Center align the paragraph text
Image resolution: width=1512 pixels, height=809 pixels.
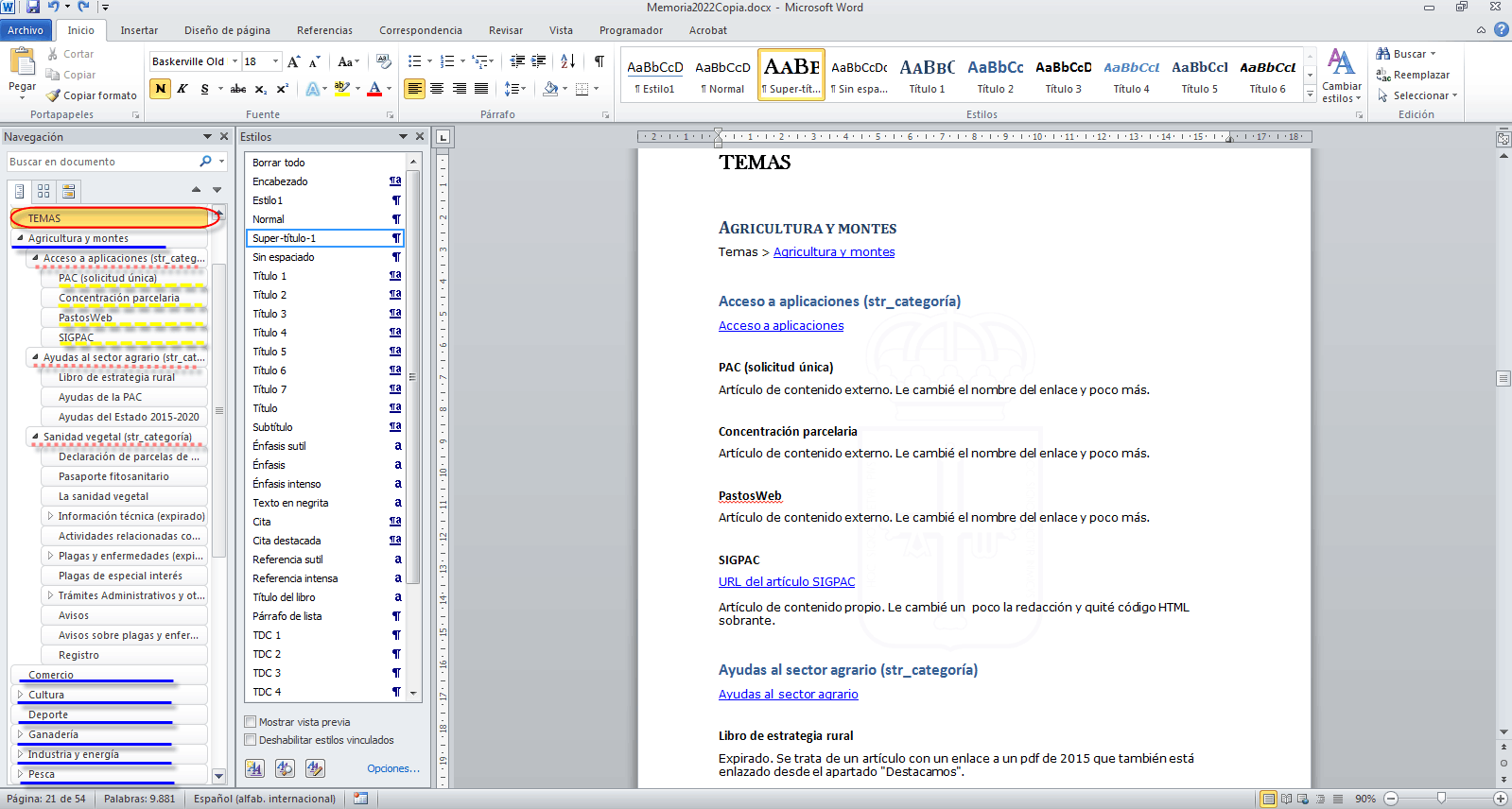tap(437, 89)
